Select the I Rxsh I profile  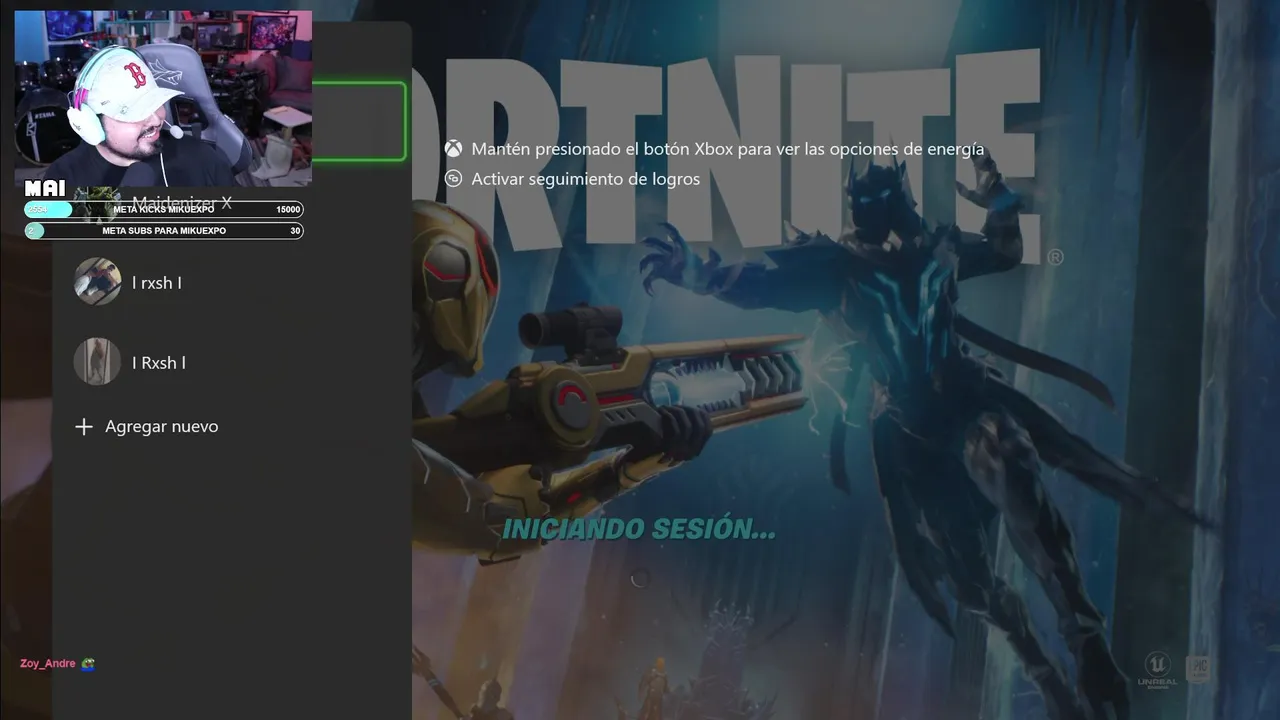click(231, 362)
